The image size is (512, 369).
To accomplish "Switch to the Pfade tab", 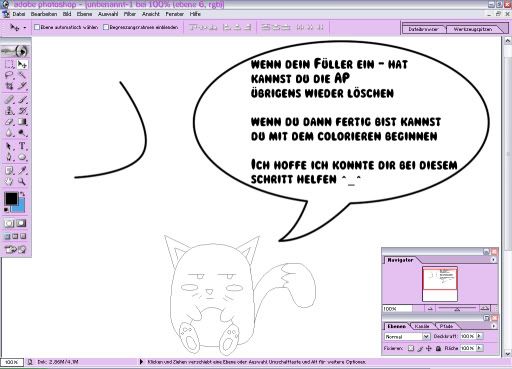I will 446,326.
